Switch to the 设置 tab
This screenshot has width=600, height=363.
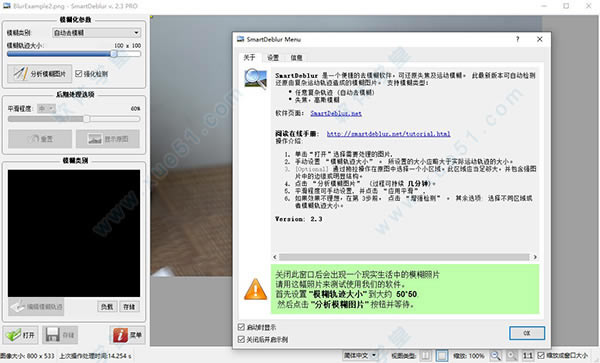[273, 57]
